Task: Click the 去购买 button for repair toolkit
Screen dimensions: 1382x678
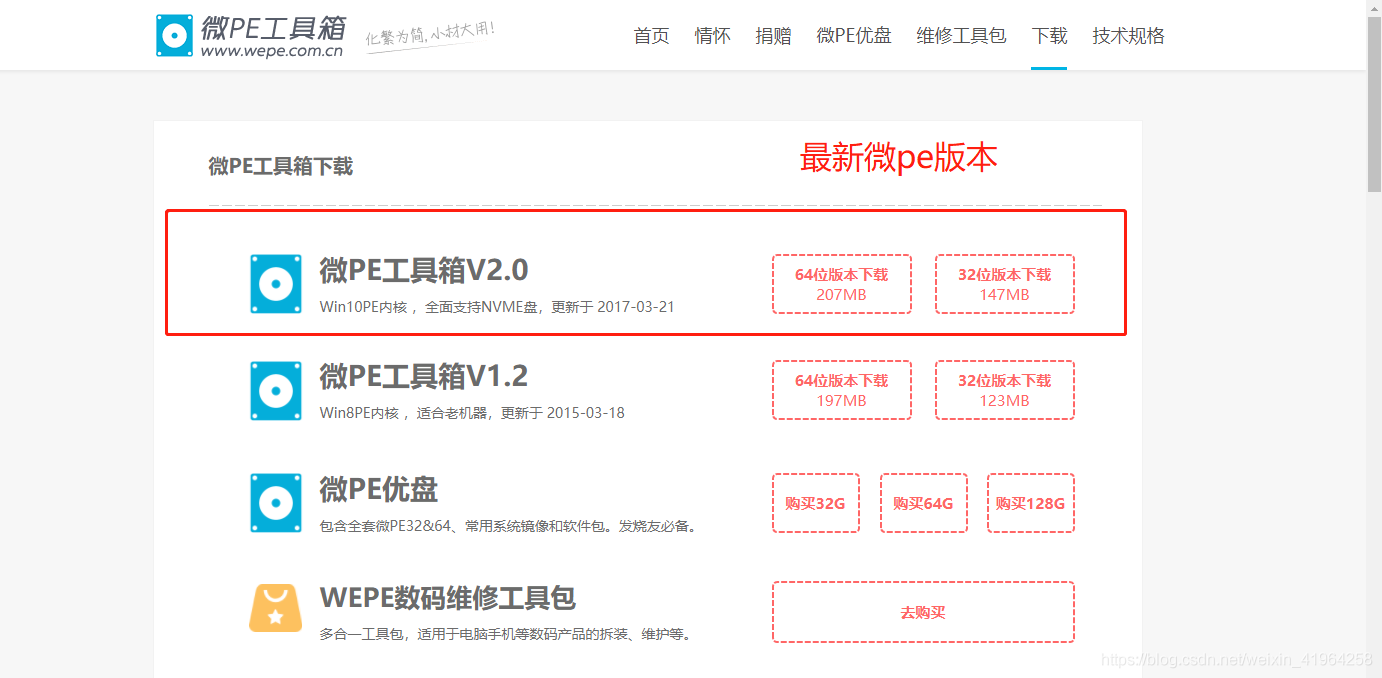Action: point(923,612)
